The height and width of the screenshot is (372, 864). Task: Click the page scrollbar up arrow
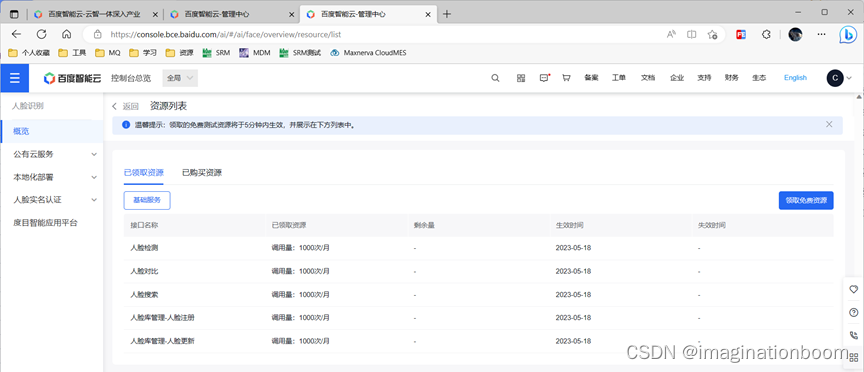(858, 97)
